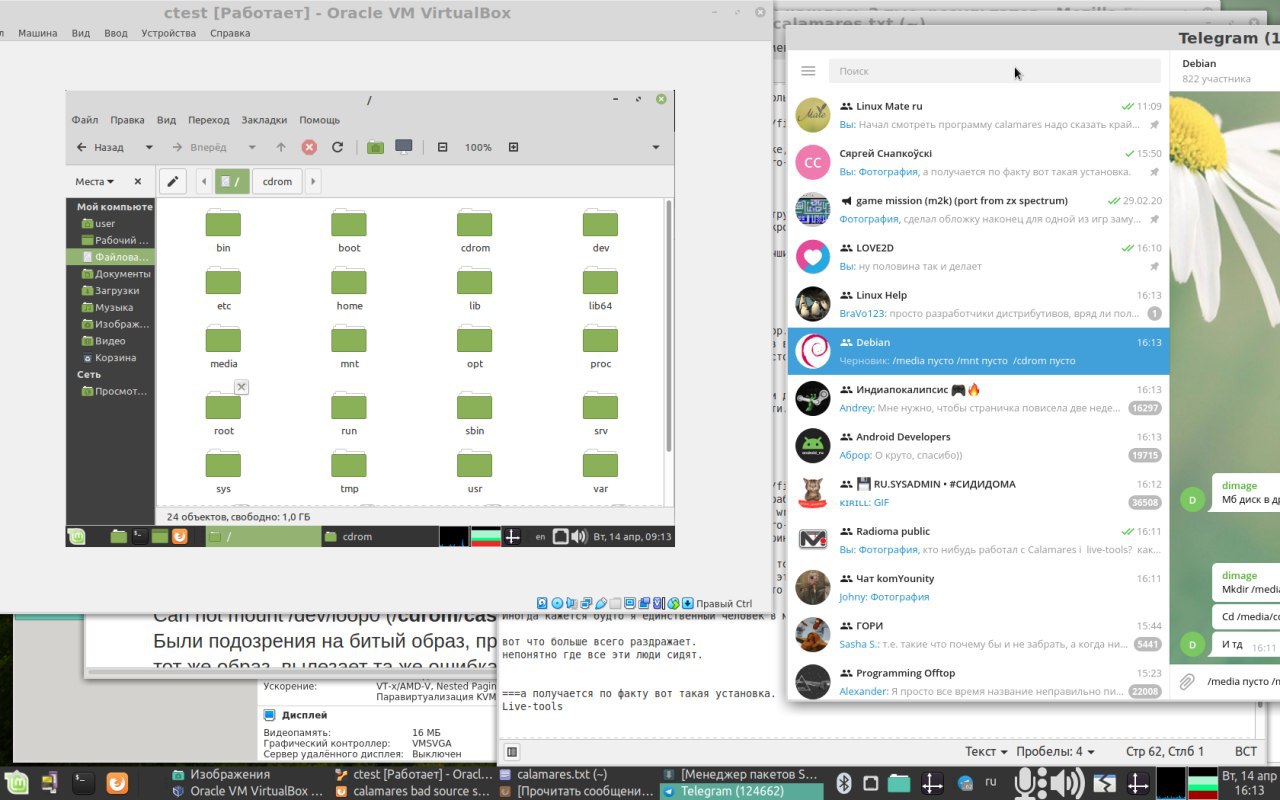Viewport: 1280px width, 800px height.
Task: Open the RU.SYSADMIN #СИДИДОМА chat
Action: tap(979, 493)
